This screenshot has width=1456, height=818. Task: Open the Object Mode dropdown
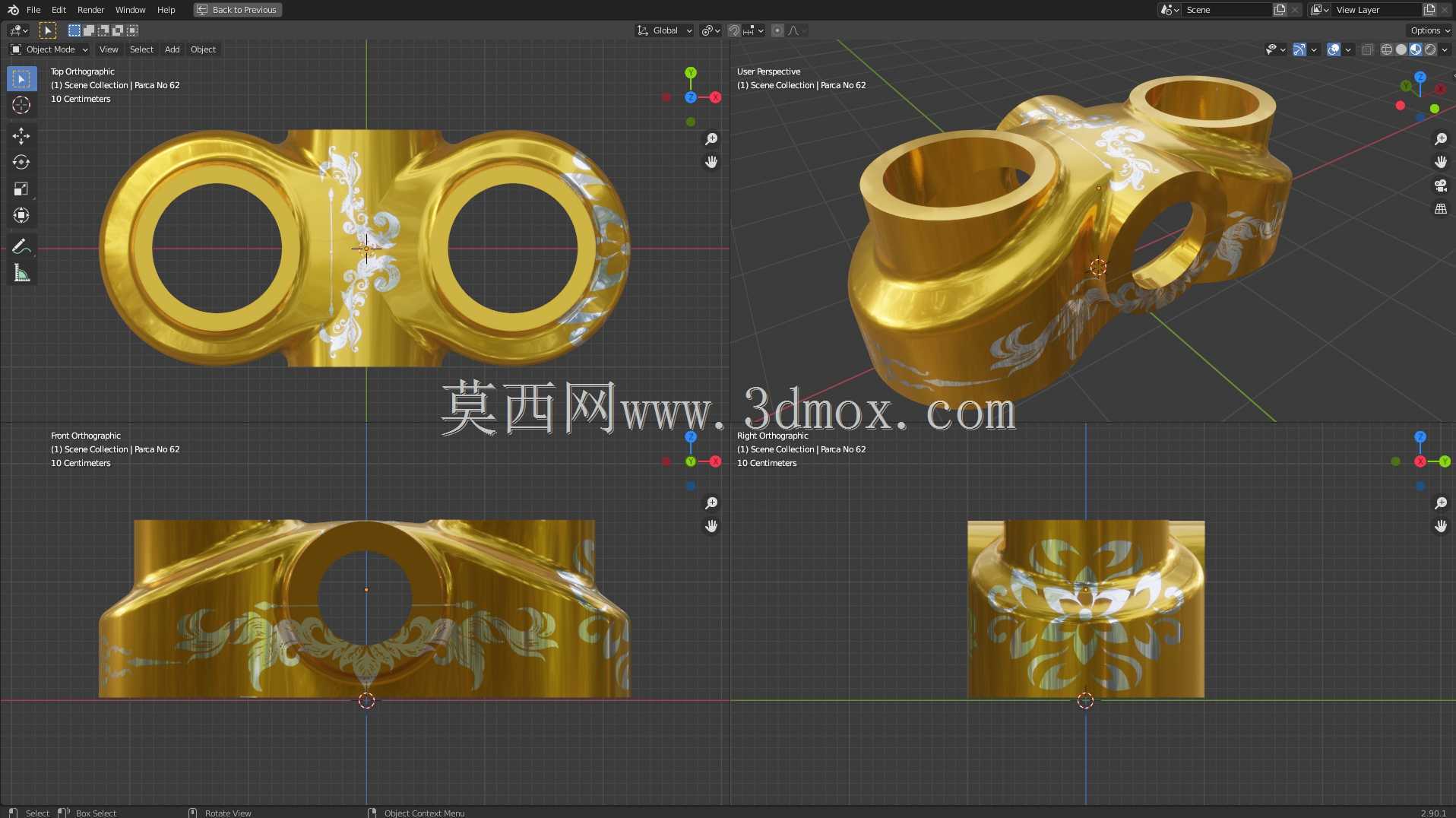point(49,49)
